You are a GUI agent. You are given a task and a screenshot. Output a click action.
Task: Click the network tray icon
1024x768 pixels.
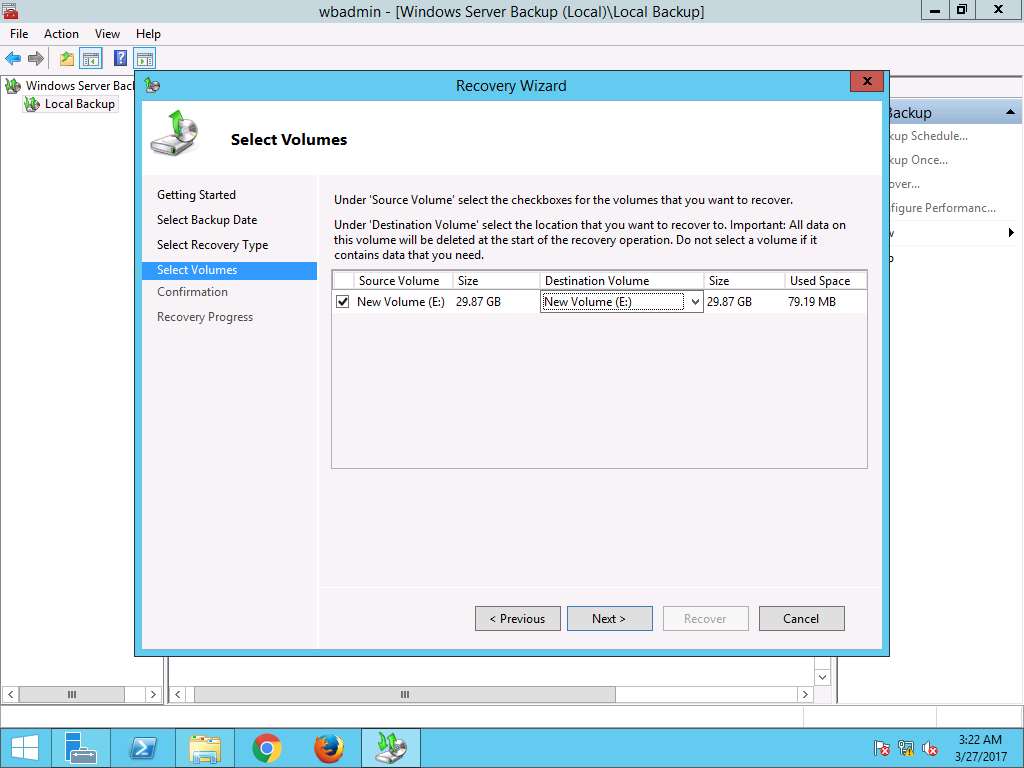(906, 748)
